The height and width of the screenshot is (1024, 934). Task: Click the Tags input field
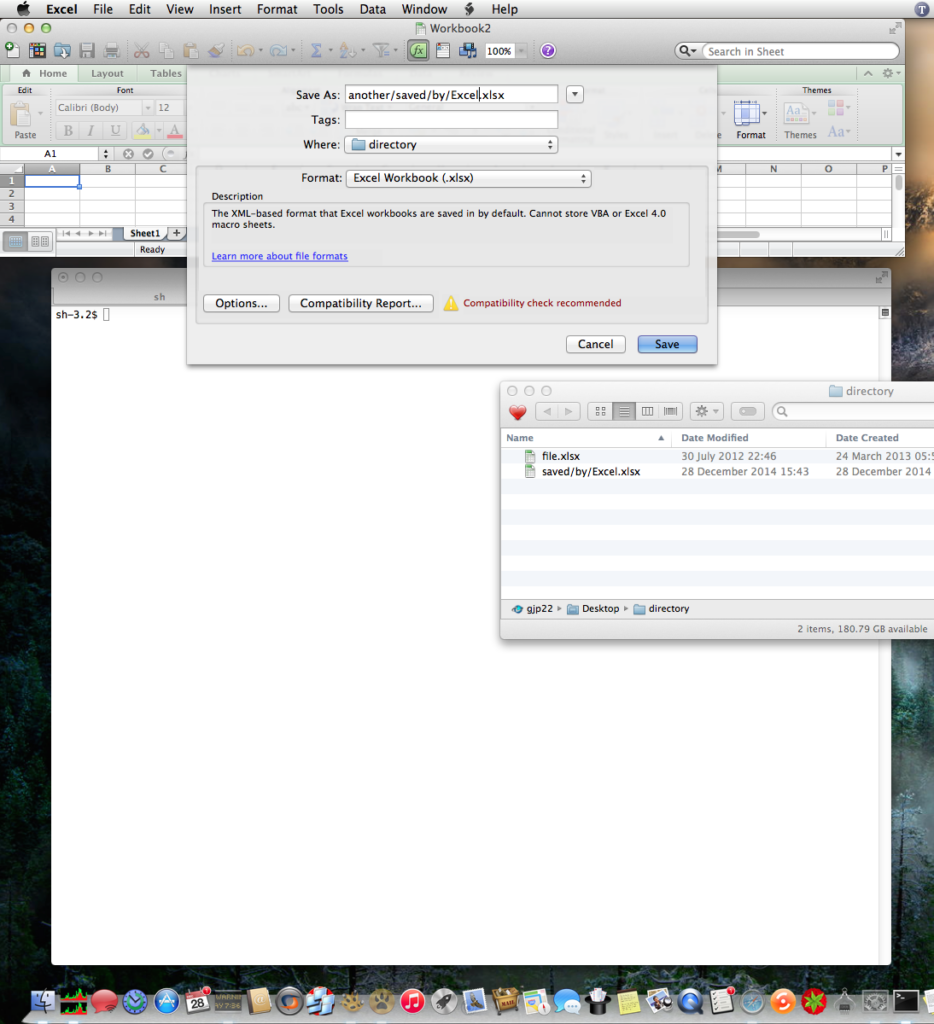[451, 120]
